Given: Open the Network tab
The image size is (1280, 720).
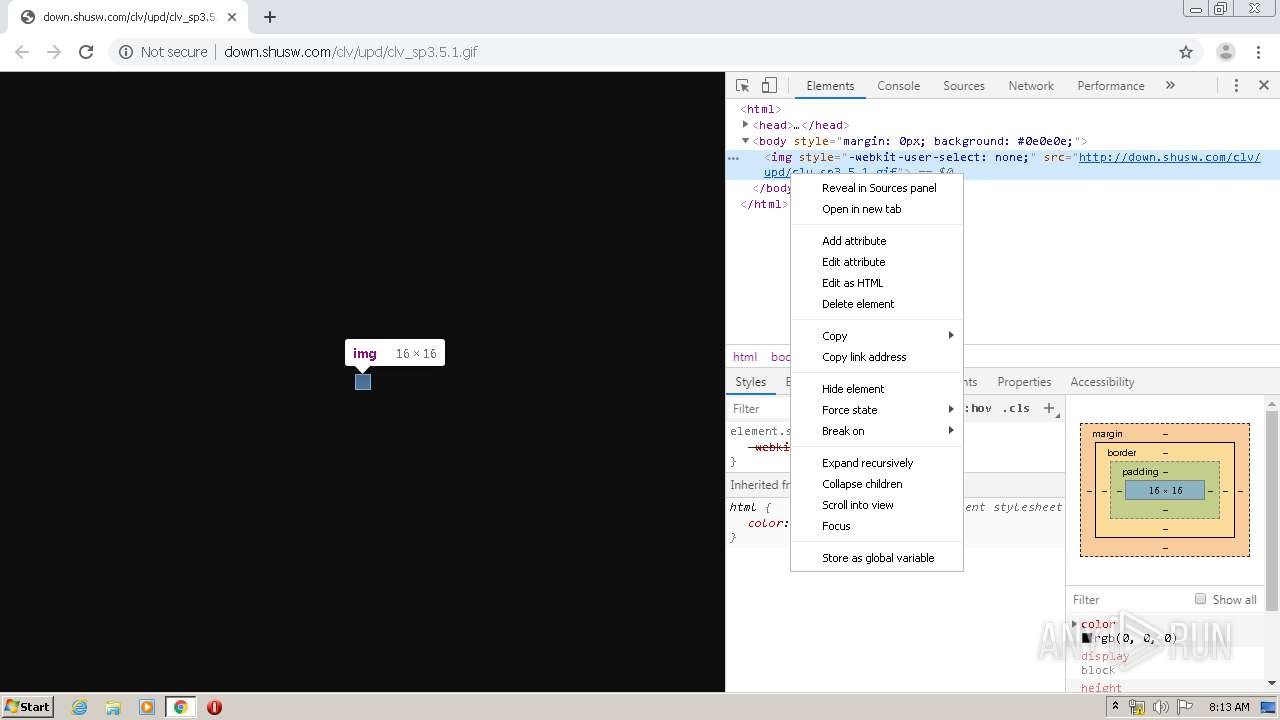Looking at the screenshot, I should [x=1031, y=86].
